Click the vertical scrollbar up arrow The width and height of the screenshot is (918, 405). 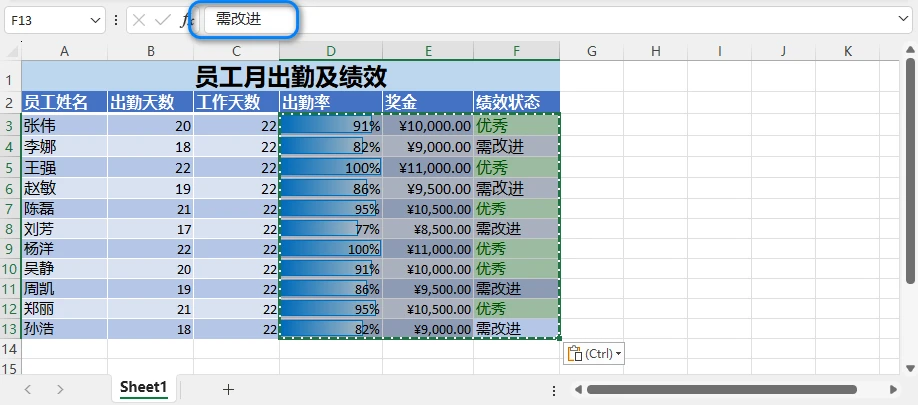click(910, 52)
